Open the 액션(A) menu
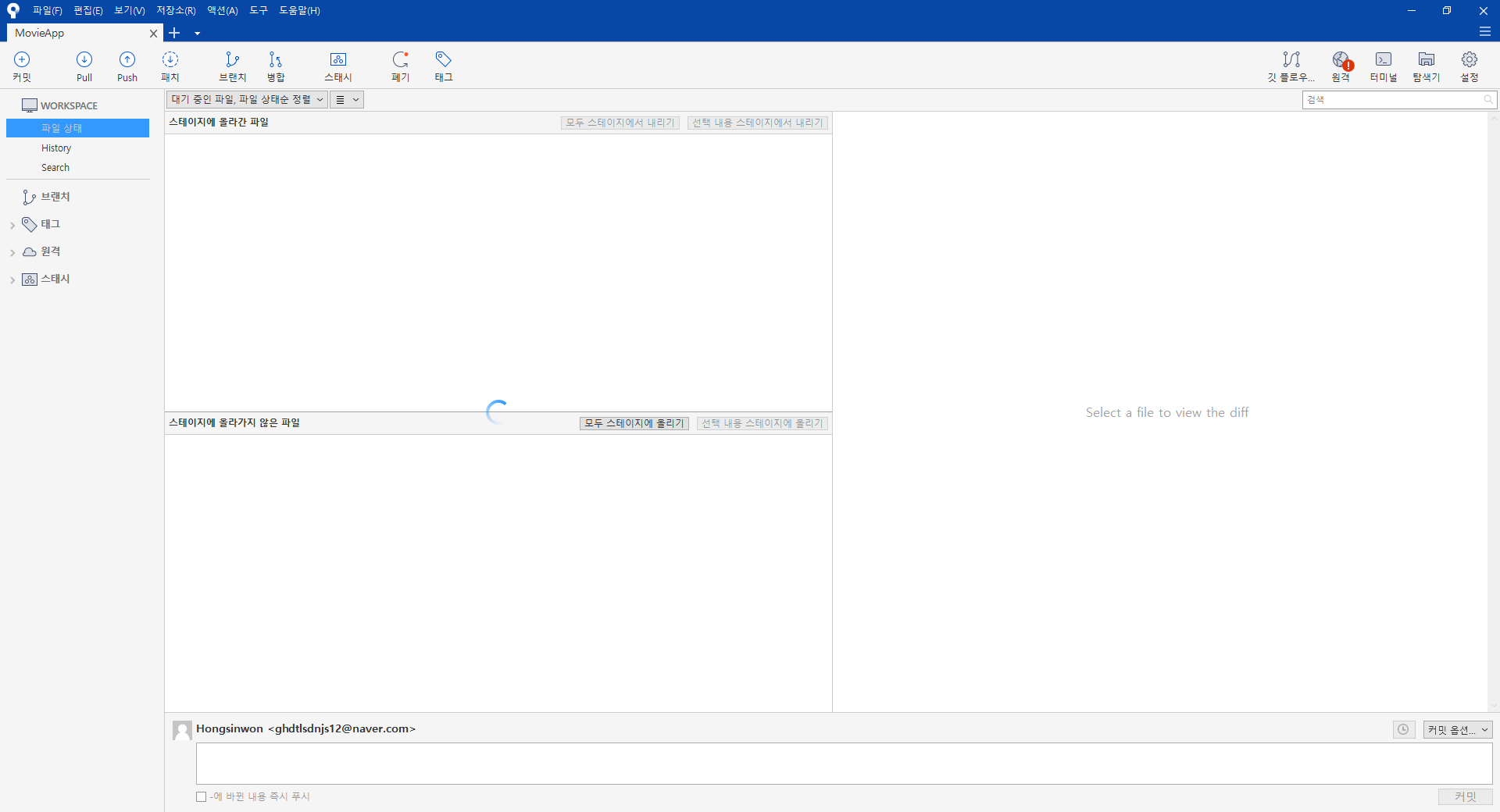1500x812 pixels. (x=223, y=10)
